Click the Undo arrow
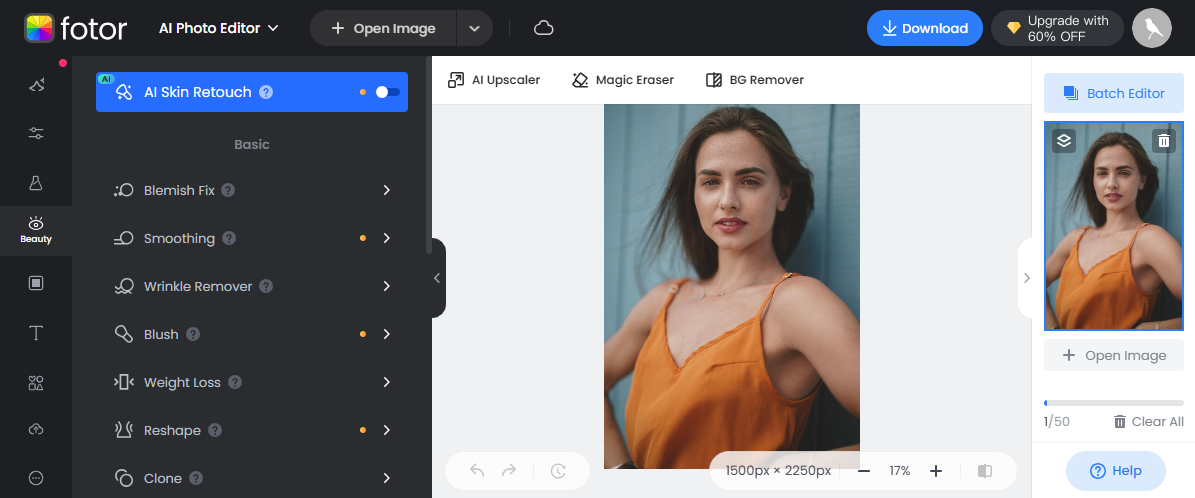 [x=477, y=471]
